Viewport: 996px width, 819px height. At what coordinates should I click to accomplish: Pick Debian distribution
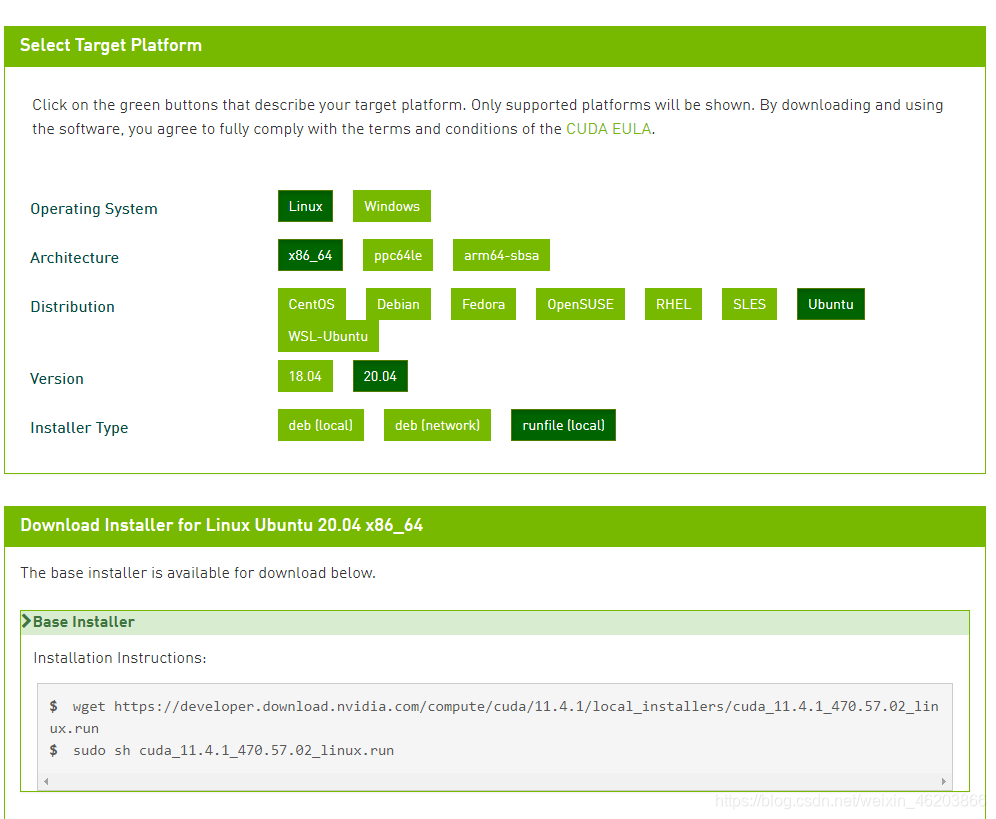click(398, 304)
